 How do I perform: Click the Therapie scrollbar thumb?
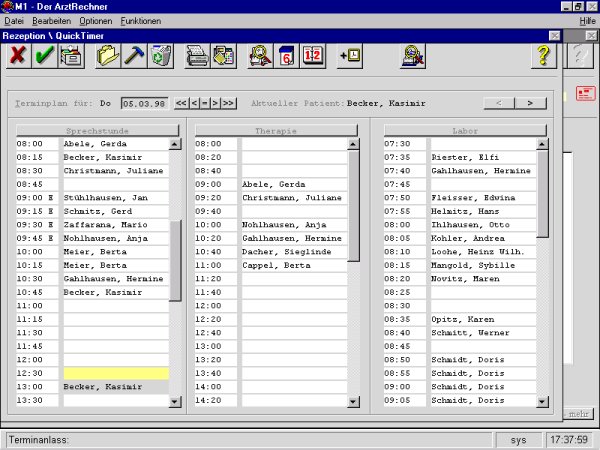click(x=353, y=206)
